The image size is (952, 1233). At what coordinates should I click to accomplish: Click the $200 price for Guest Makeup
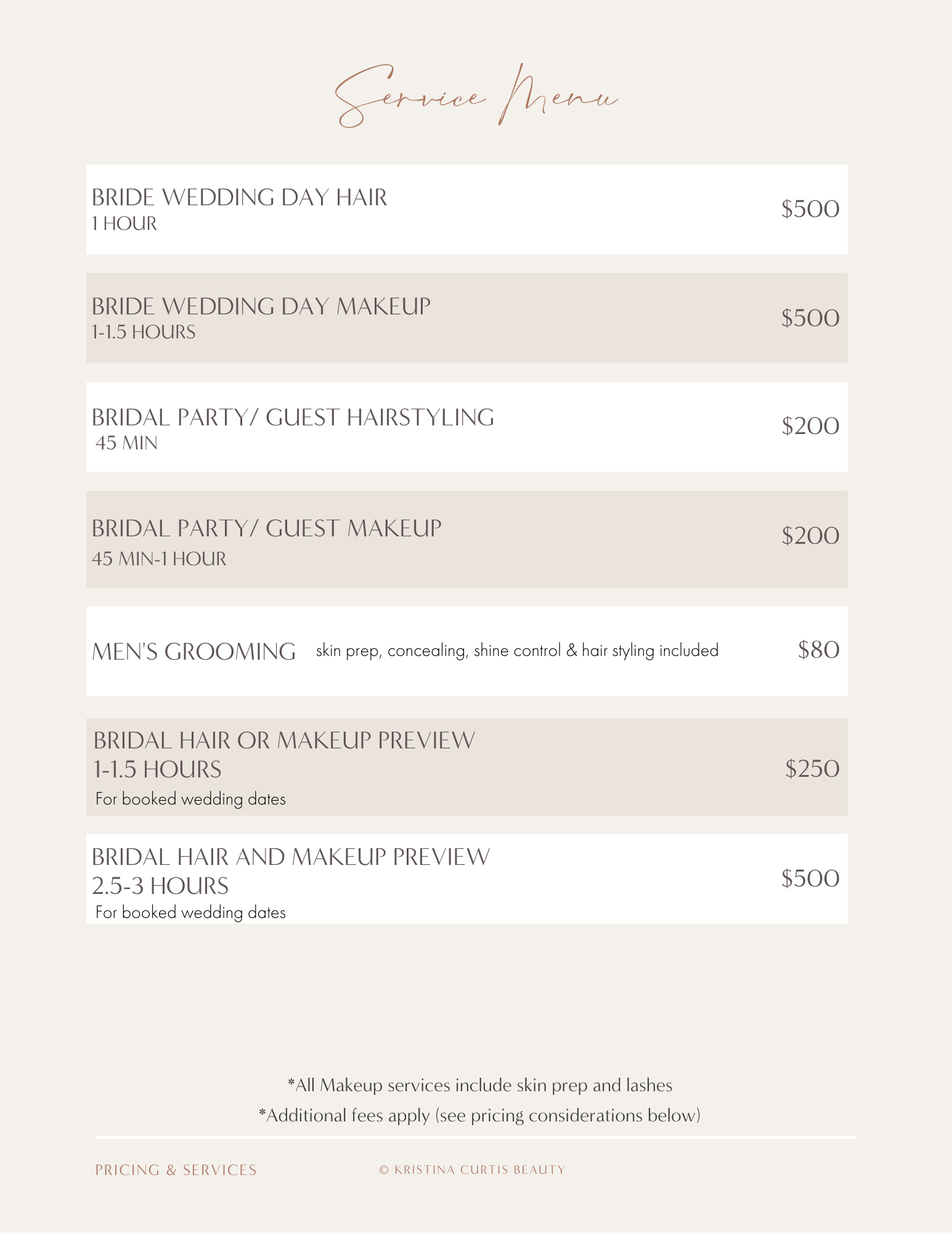tap(810, 536)
